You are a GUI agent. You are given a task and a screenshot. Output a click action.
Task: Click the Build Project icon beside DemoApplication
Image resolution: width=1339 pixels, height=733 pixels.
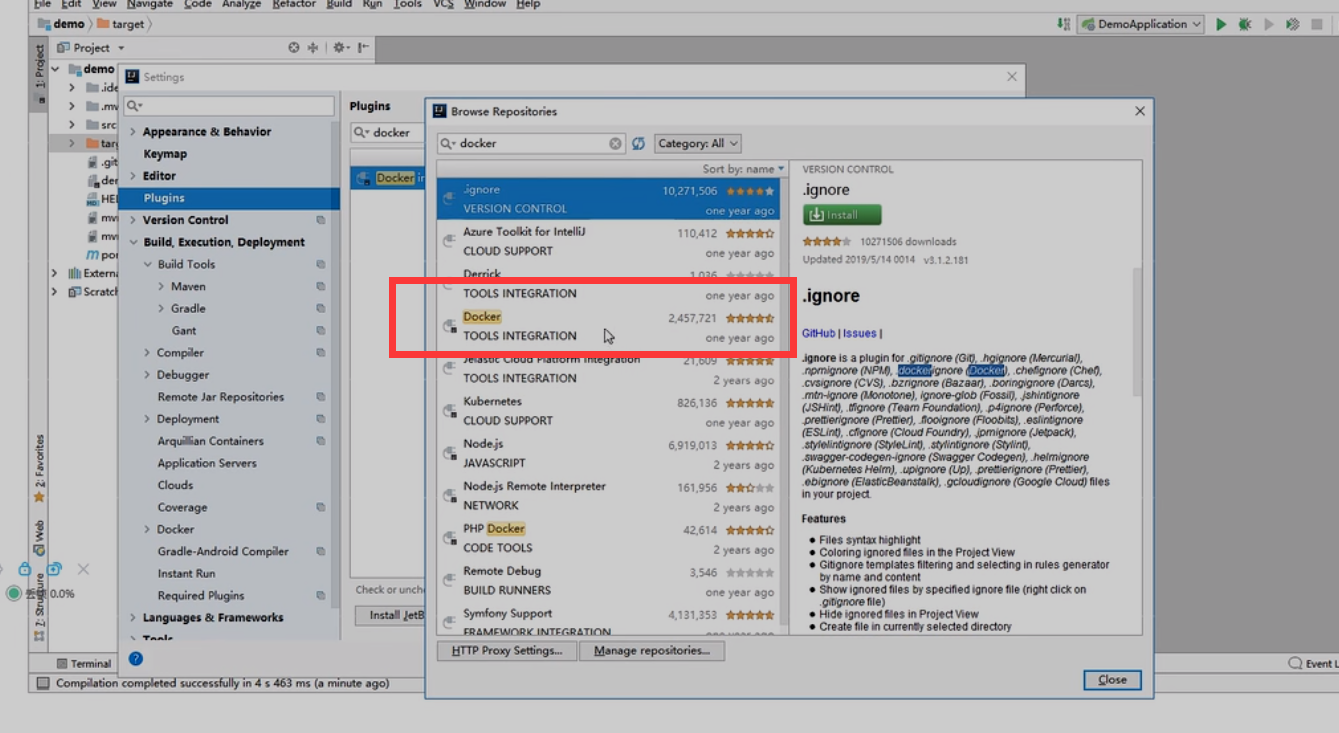click(x=1064, y=24)
